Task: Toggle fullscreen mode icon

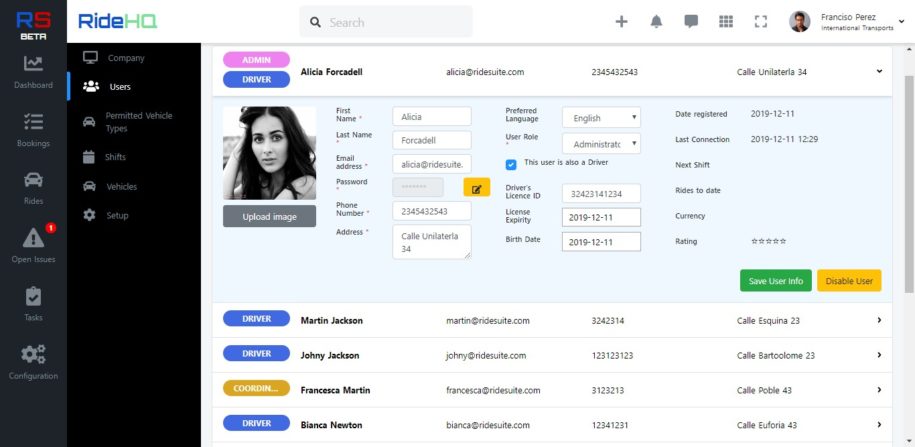Action: (760, 21)
